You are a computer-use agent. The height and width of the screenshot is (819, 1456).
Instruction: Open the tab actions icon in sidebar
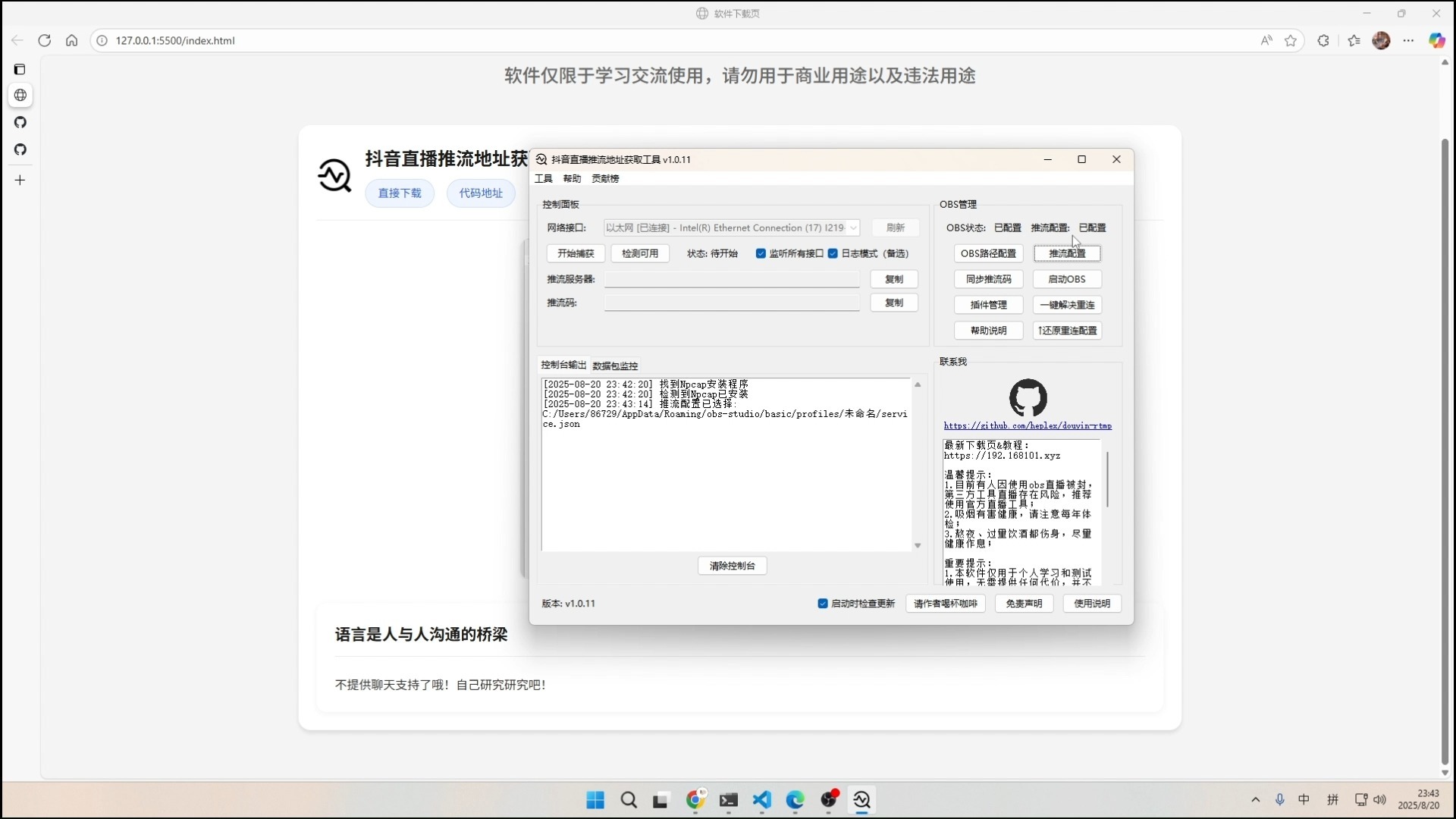tap(20, 69)
